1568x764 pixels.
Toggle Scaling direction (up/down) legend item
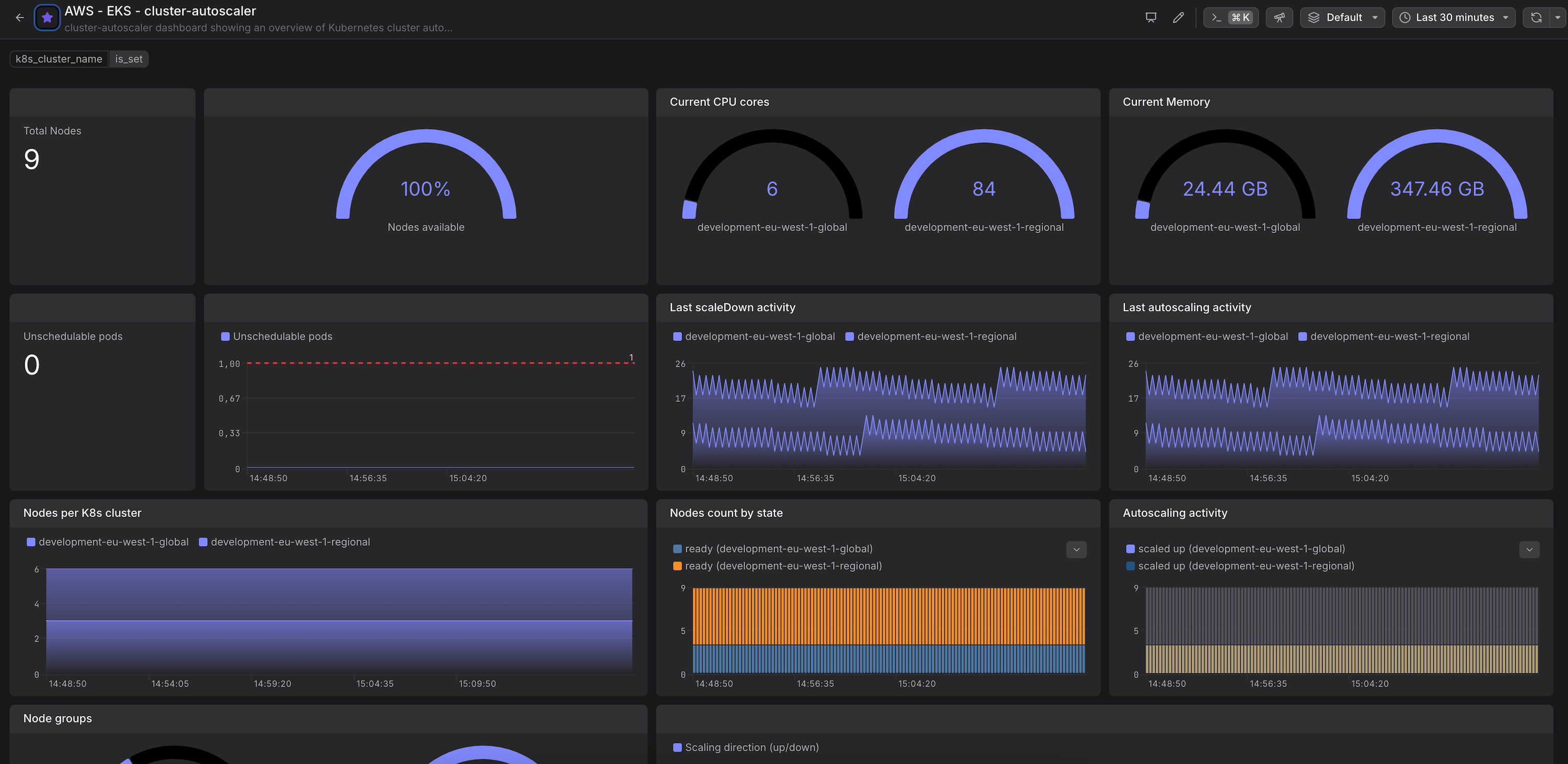[x=746, y=748]
